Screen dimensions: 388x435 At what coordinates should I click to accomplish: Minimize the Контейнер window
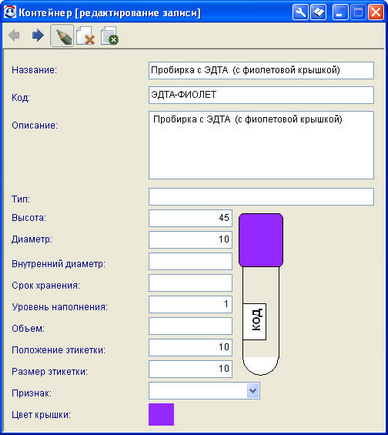coord(340,13)
